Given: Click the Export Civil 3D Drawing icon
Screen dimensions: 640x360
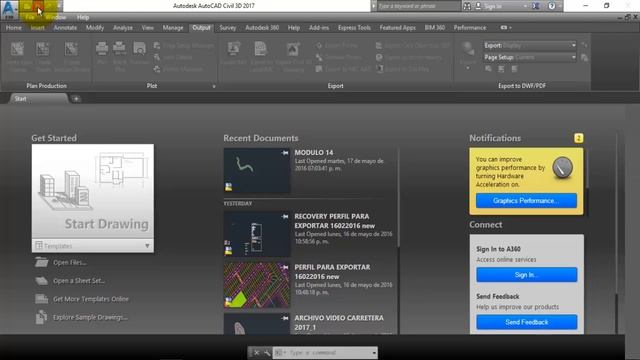Looking at the screenshot, I should tap(292, 49).
